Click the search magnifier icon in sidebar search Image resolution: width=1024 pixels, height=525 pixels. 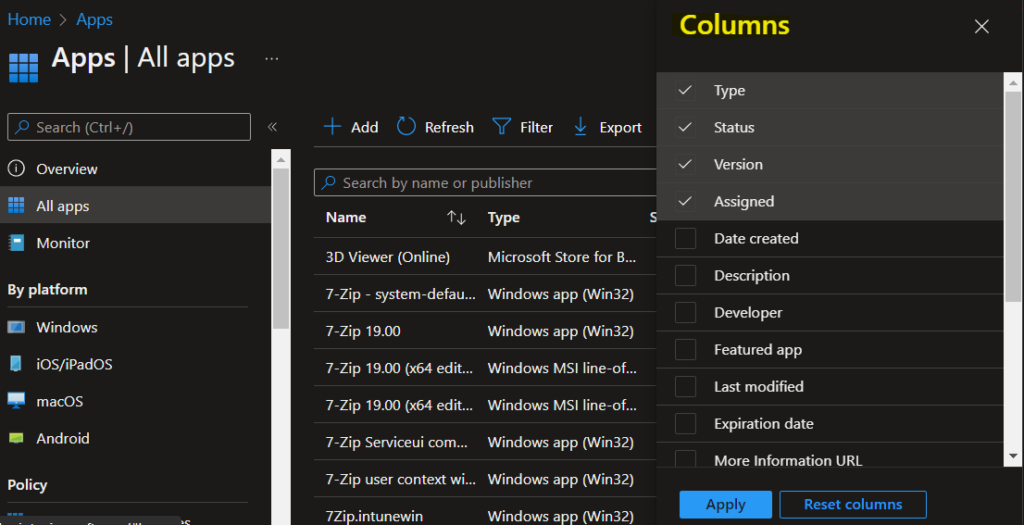click(22, 127)
